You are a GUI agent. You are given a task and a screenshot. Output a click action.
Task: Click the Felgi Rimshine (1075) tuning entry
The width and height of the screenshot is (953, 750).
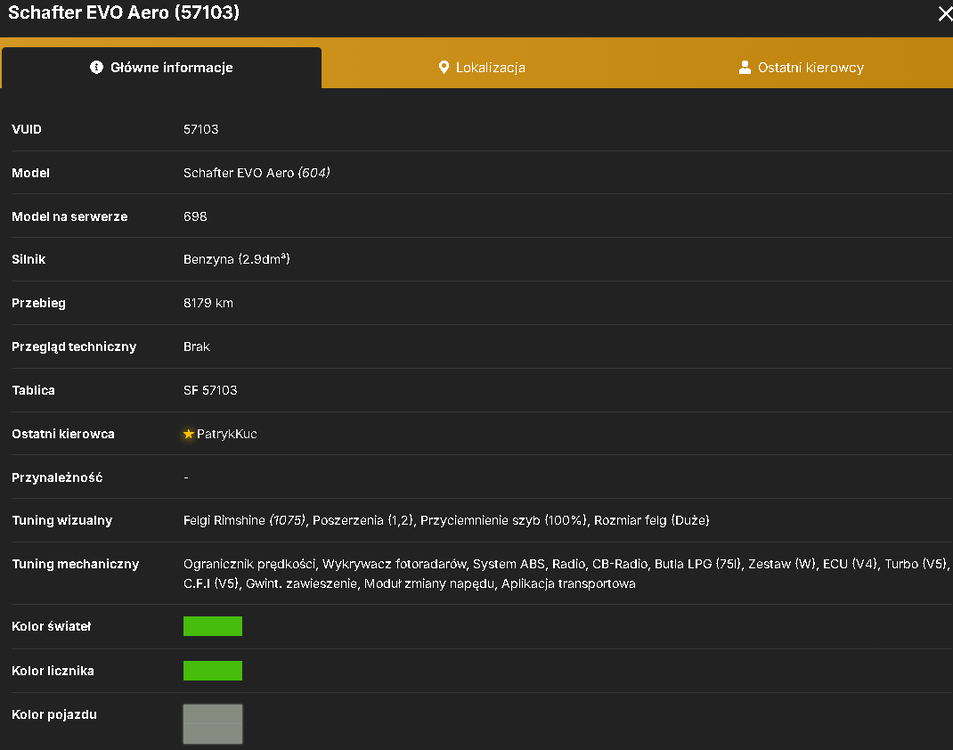tap(244, 521)
